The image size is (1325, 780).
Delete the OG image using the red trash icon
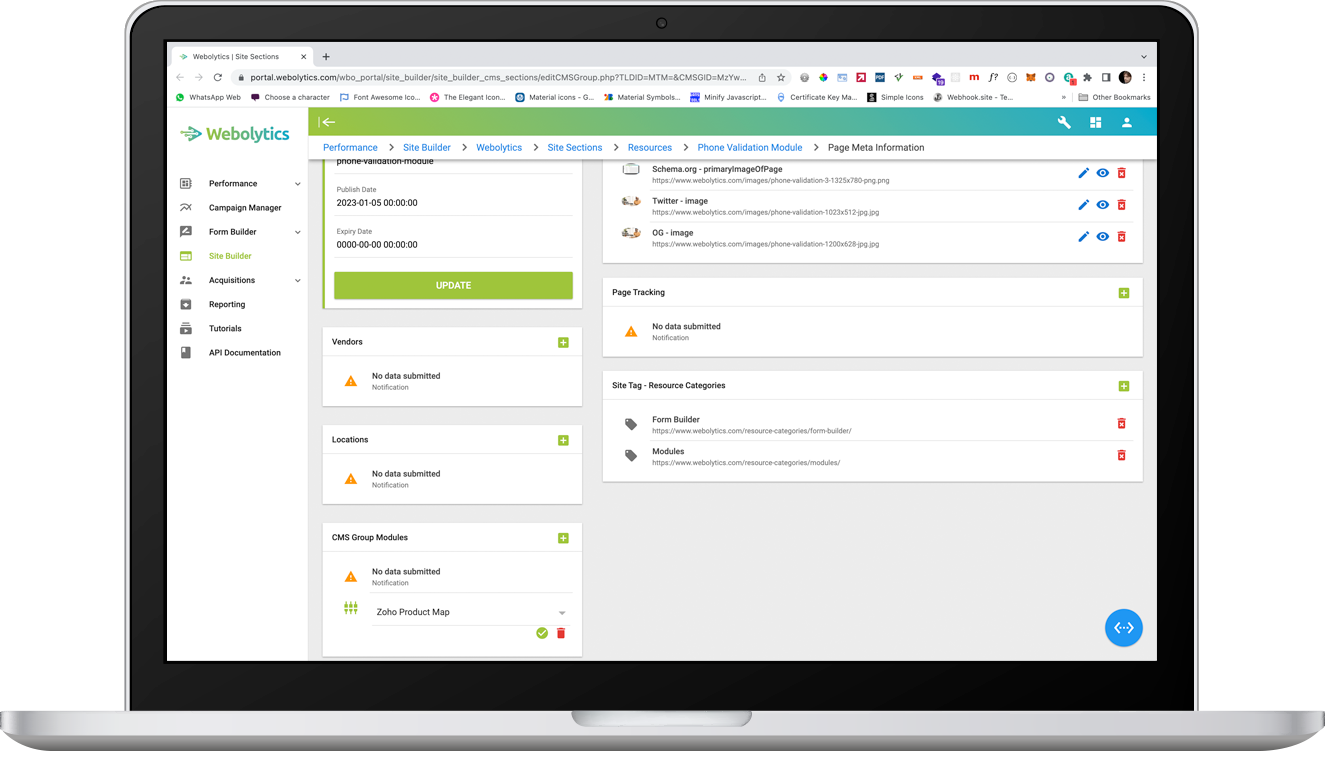tap(1122, 236)
